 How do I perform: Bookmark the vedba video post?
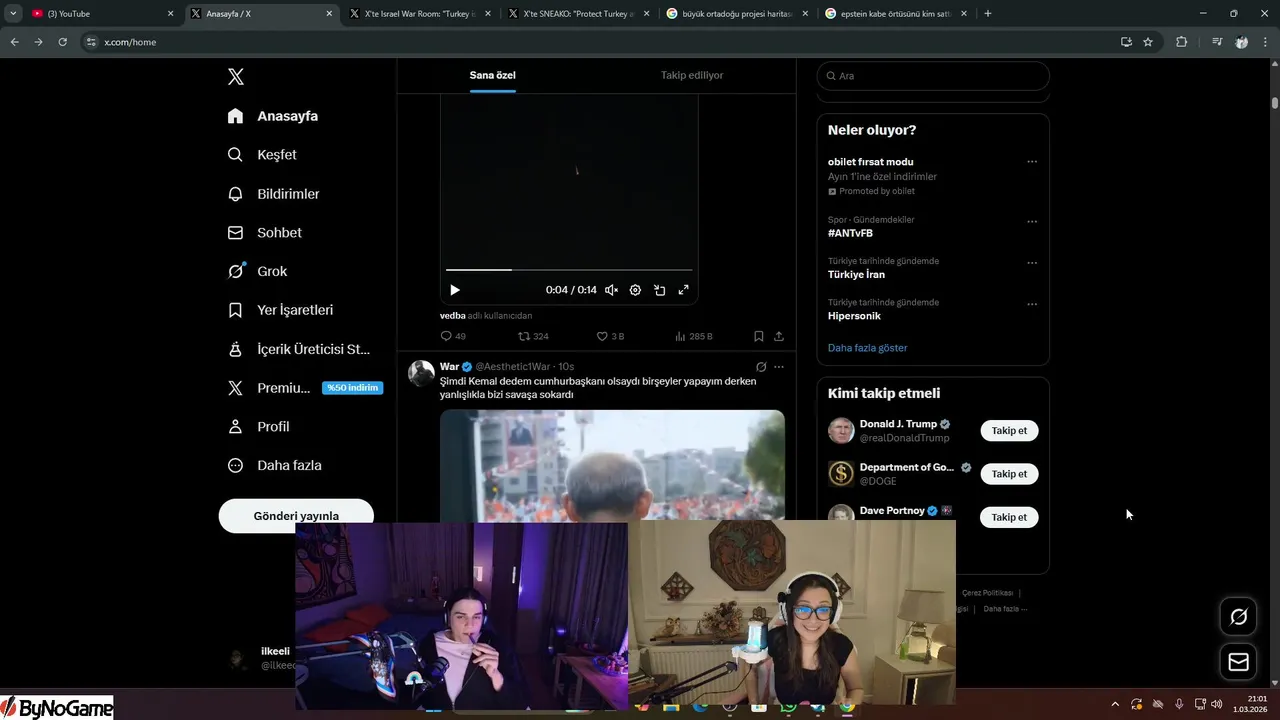(759, 336)
